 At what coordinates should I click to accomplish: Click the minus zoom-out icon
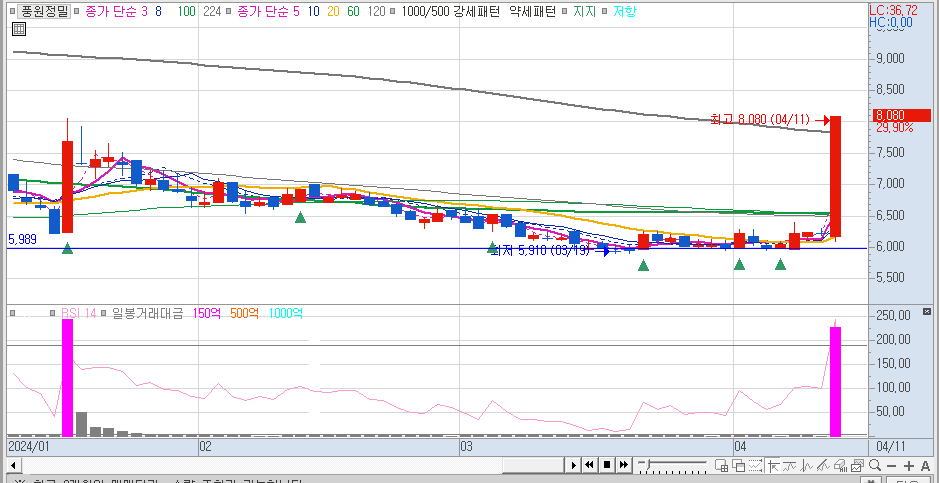point(892,466)
